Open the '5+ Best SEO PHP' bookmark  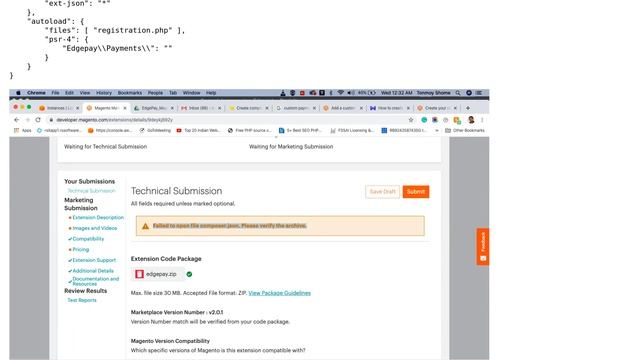300,131
